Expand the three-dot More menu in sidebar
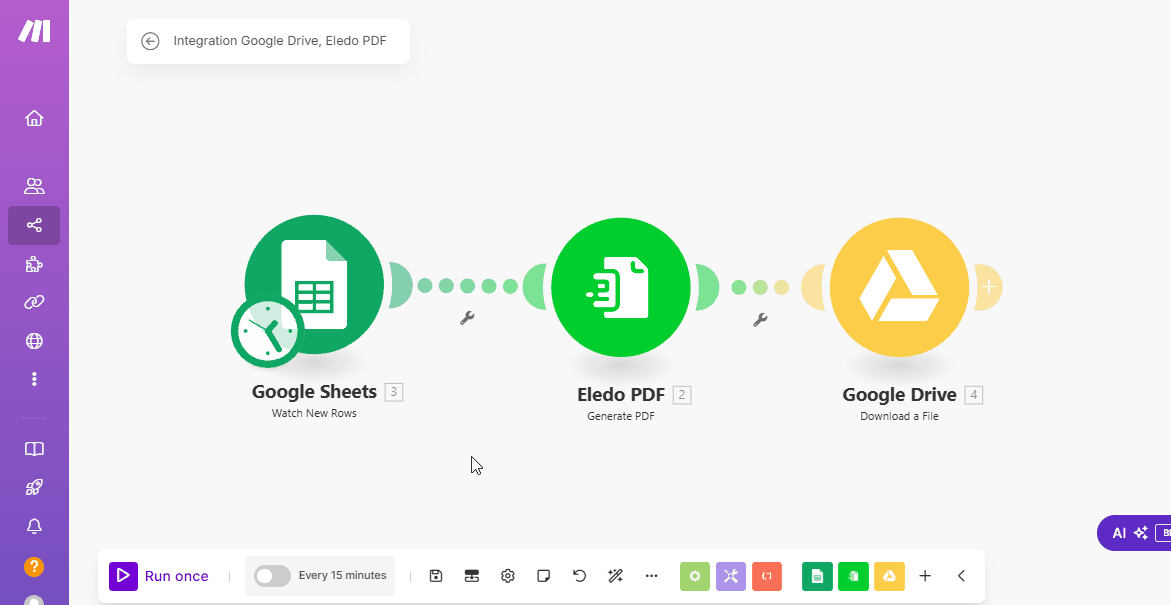1171x605 pixels. 34,379
